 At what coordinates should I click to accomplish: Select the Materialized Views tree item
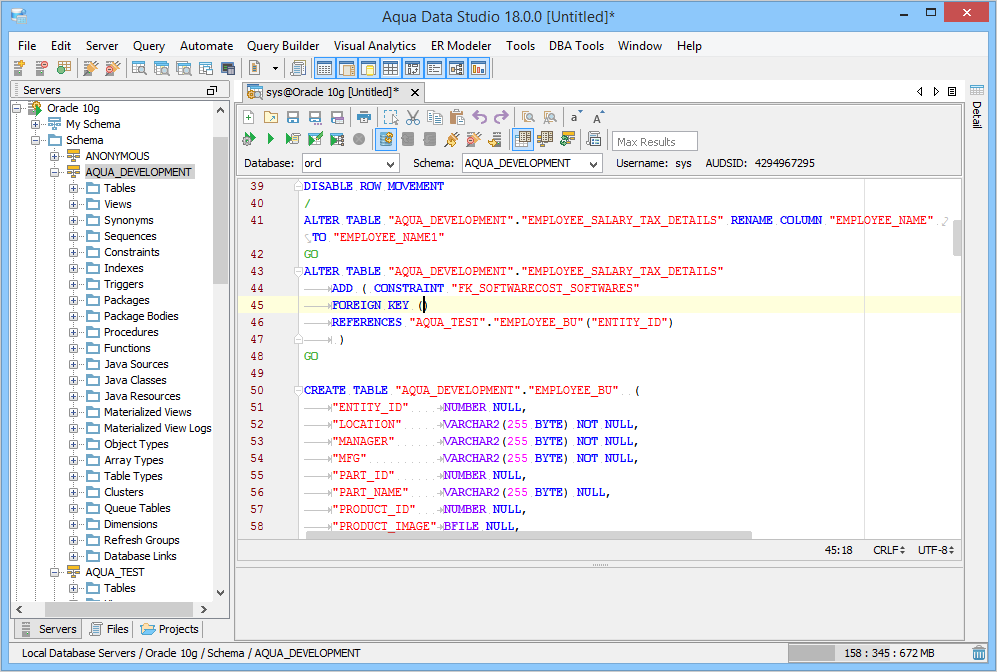(147, 412)
